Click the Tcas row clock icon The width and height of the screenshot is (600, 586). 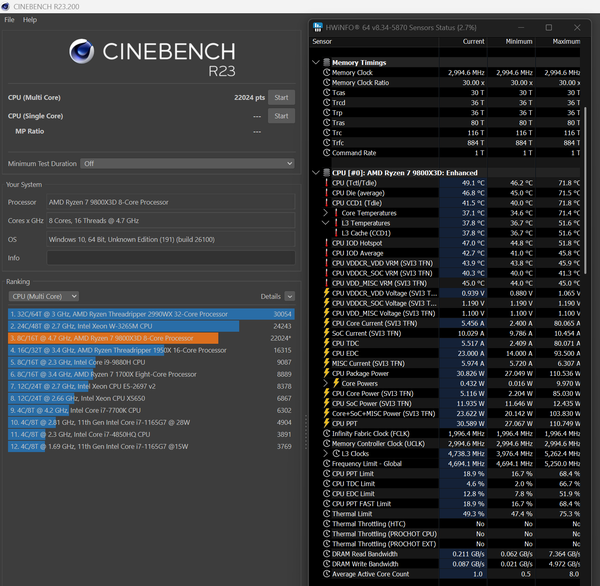tap(326, 93)
